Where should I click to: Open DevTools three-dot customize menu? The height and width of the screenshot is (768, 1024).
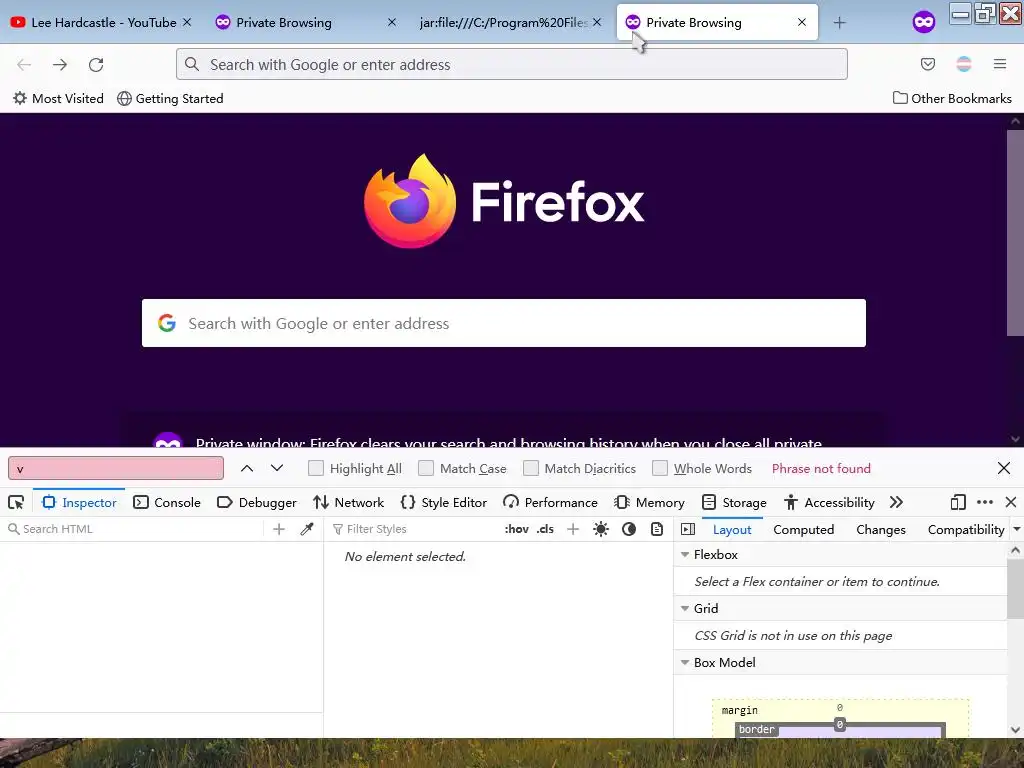(x=985, y=502)
